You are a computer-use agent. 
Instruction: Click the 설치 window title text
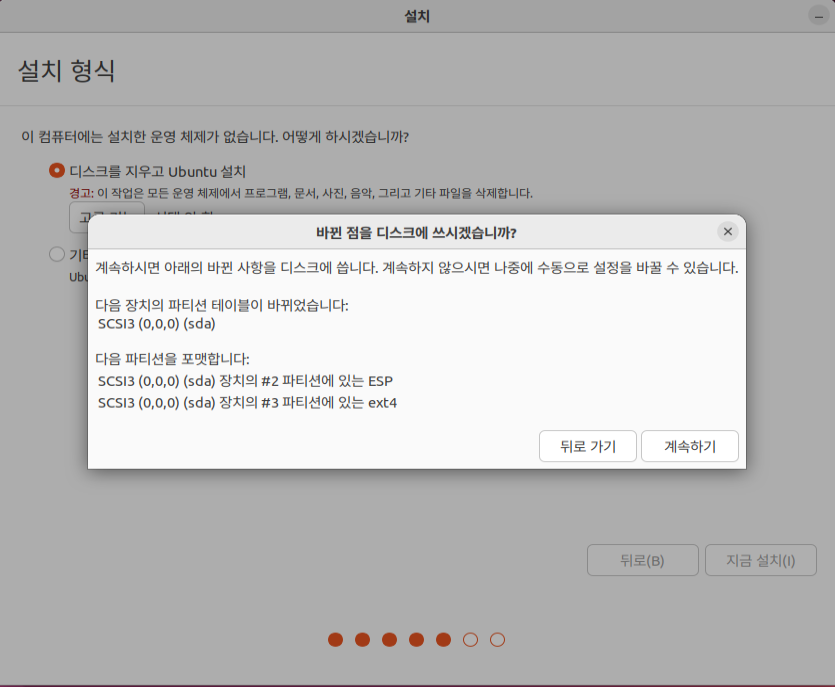417,16
